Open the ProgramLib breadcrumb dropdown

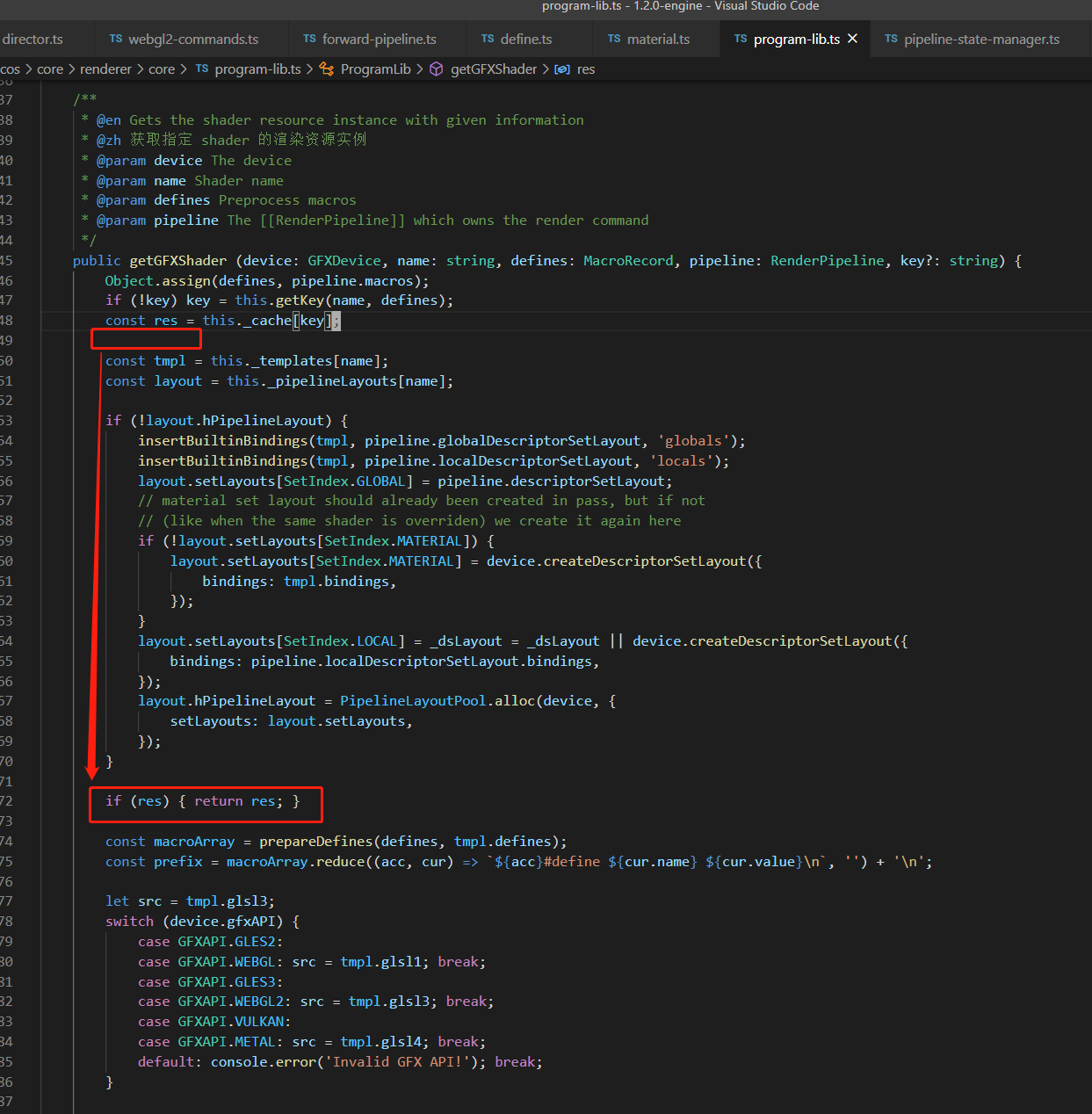pos(375,69)
